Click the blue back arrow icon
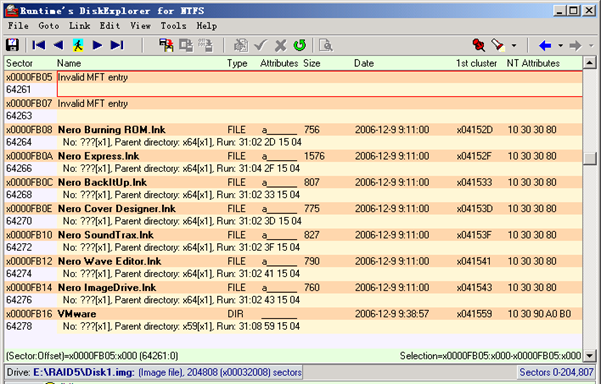The image size is (601, 384). tap(545, 46)
